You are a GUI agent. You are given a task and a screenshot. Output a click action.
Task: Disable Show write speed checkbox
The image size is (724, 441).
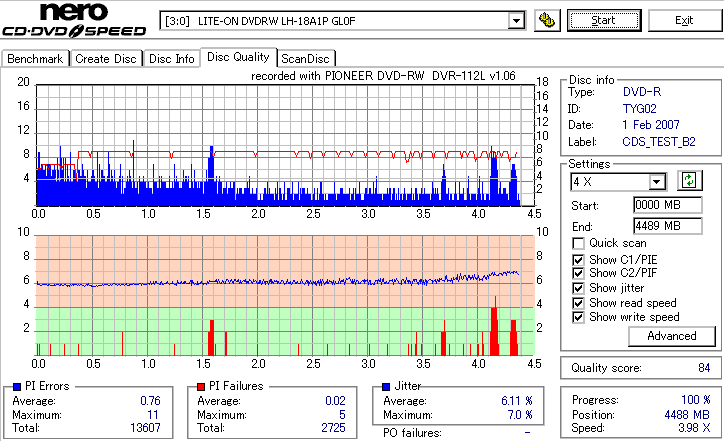578,317
